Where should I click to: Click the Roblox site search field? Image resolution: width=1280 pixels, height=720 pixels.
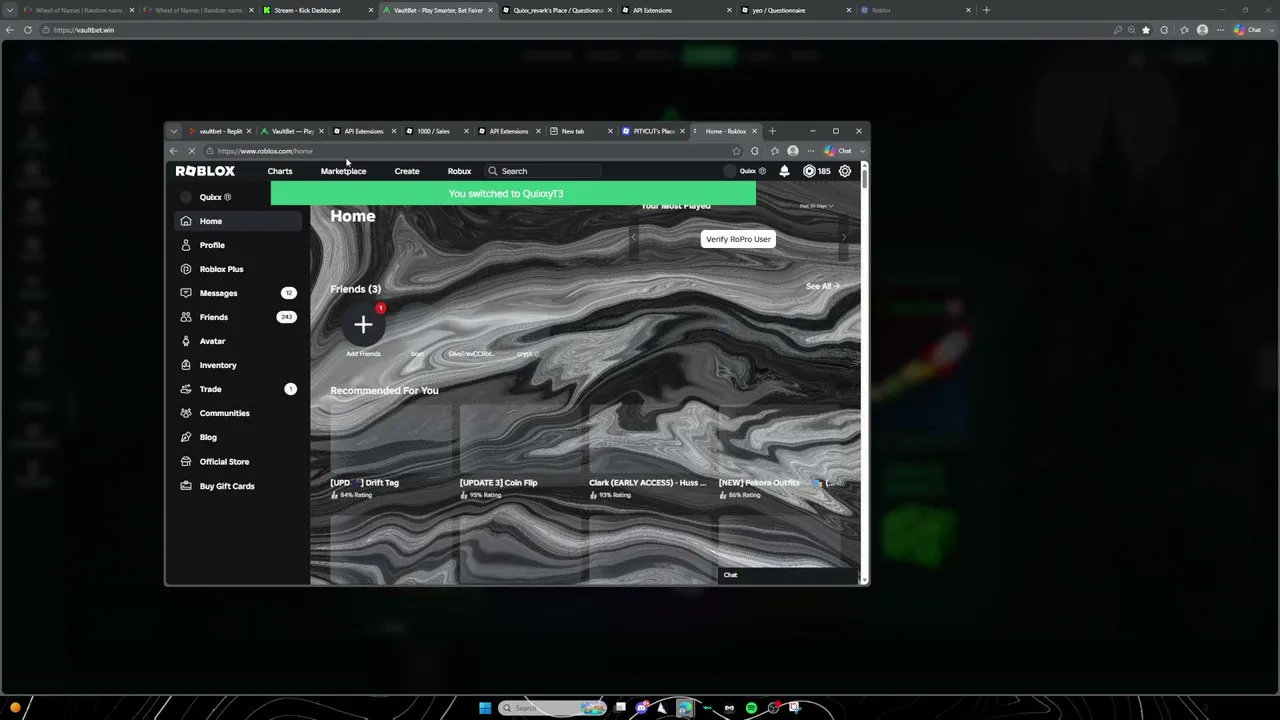[543, 171]
